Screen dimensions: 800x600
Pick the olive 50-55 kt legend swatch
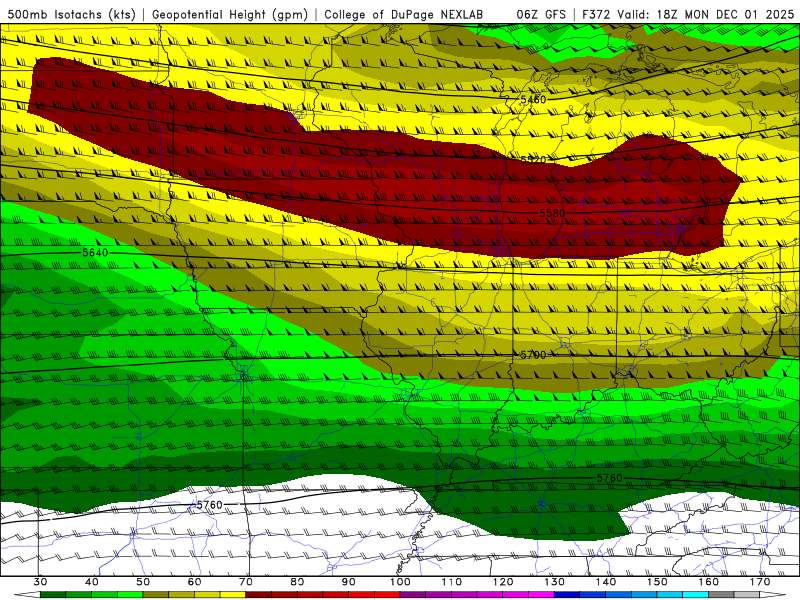[156, 595]
